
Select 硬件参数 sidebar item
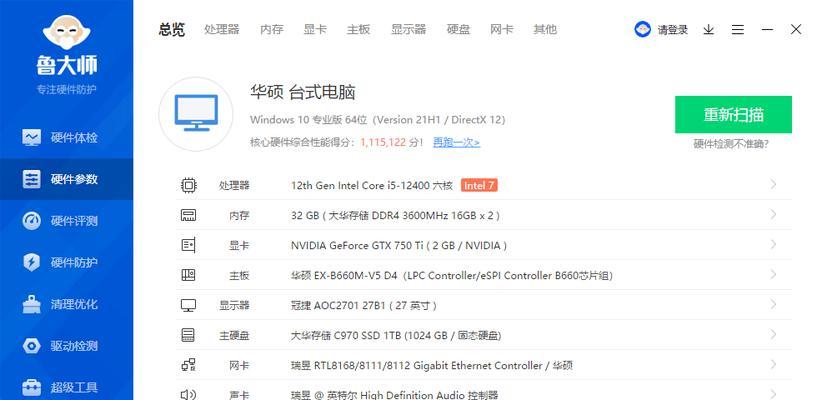tap(67, 179)
